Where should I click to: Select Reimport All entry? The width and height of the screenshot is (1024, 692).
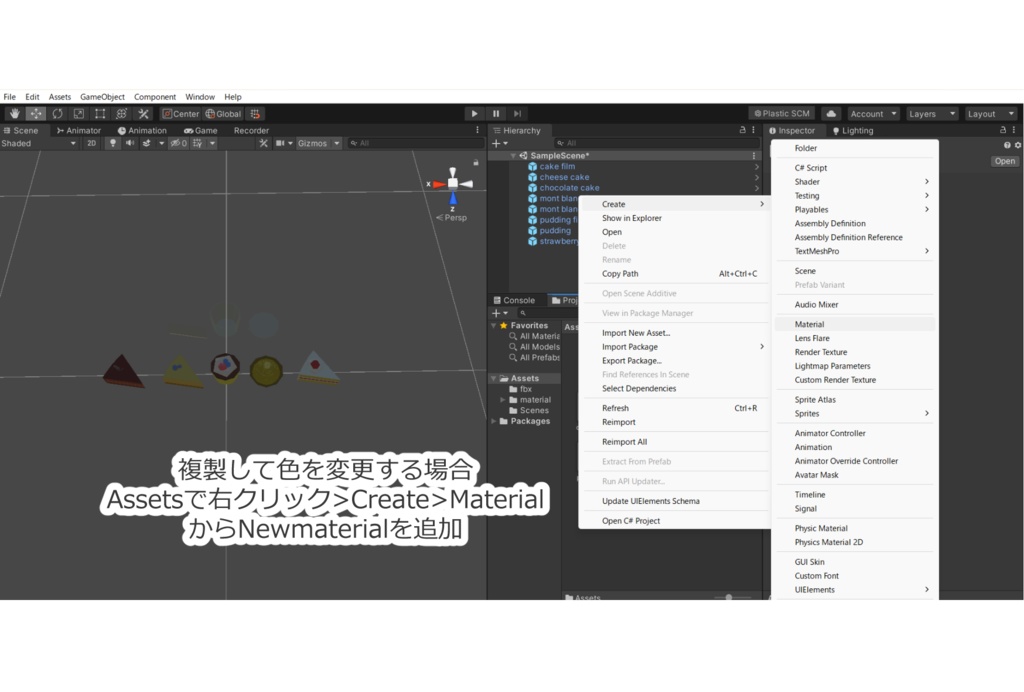(x=675, y=442)
